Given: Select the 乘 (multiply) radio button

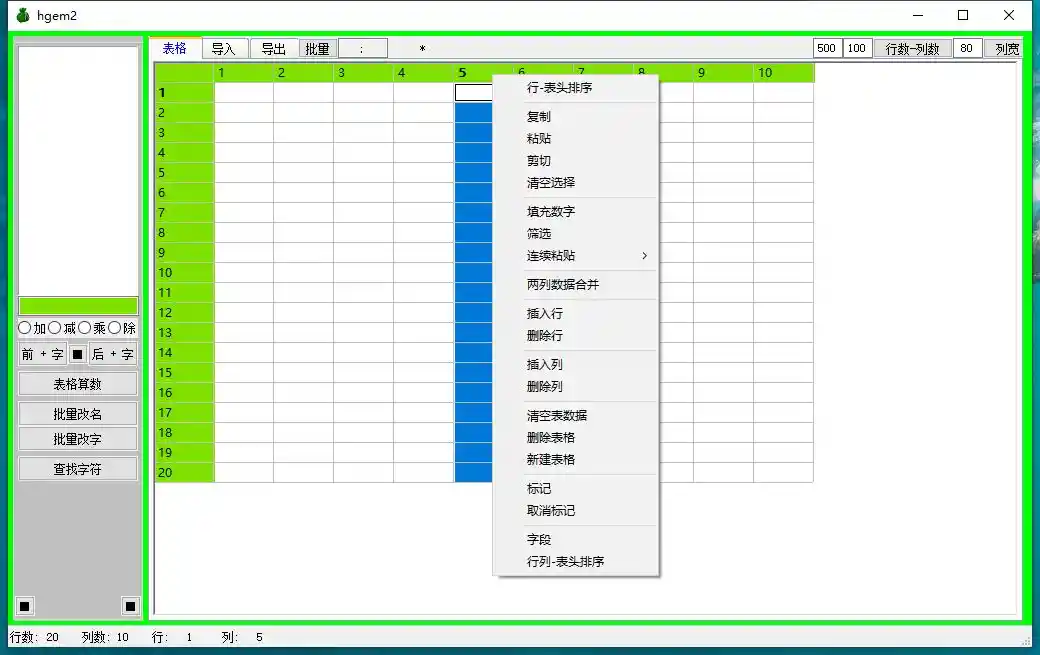Looking at the screenshot, I should coord(84,328).
